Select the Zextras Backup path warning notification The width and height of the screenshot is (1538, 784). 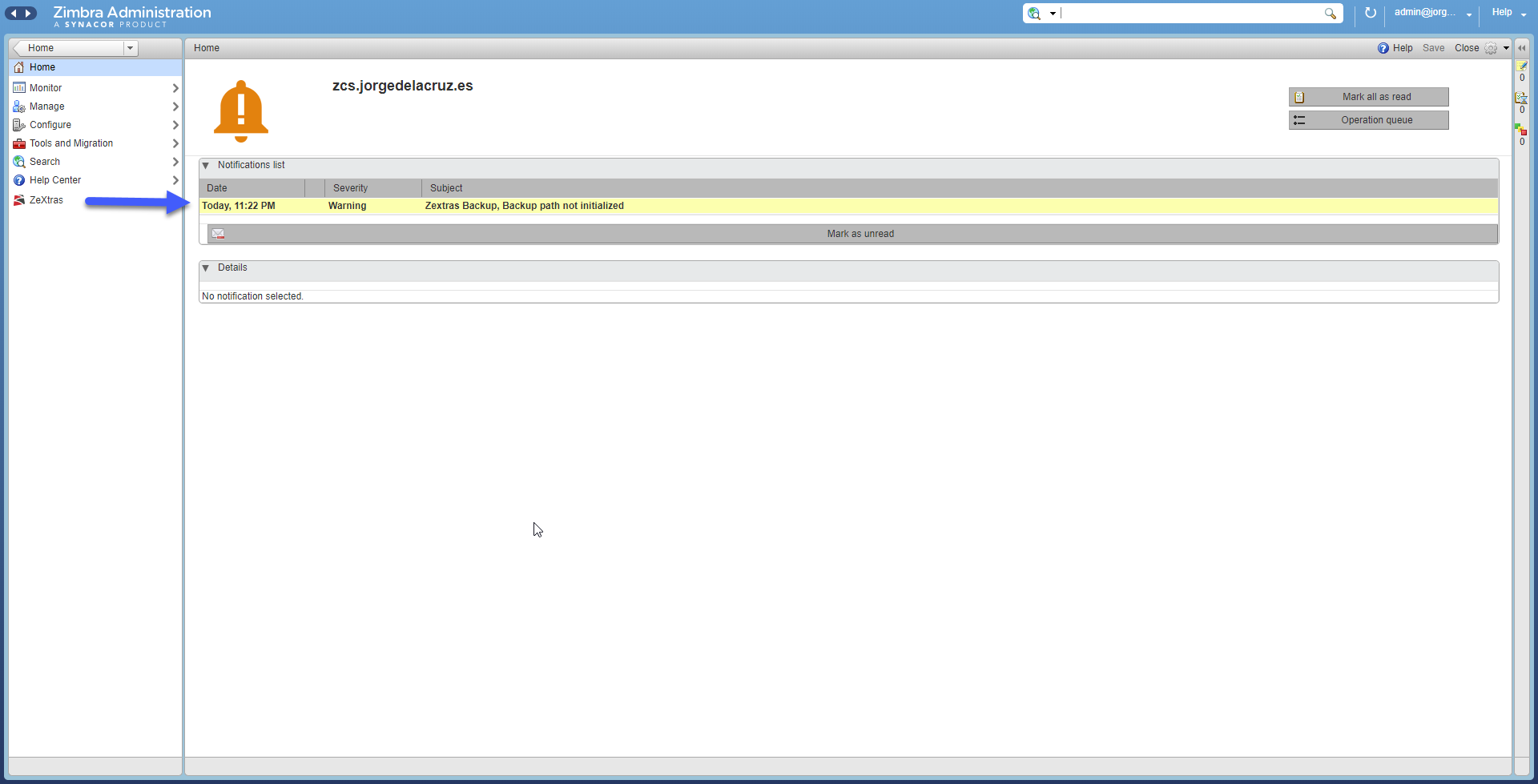pos(848,206)
